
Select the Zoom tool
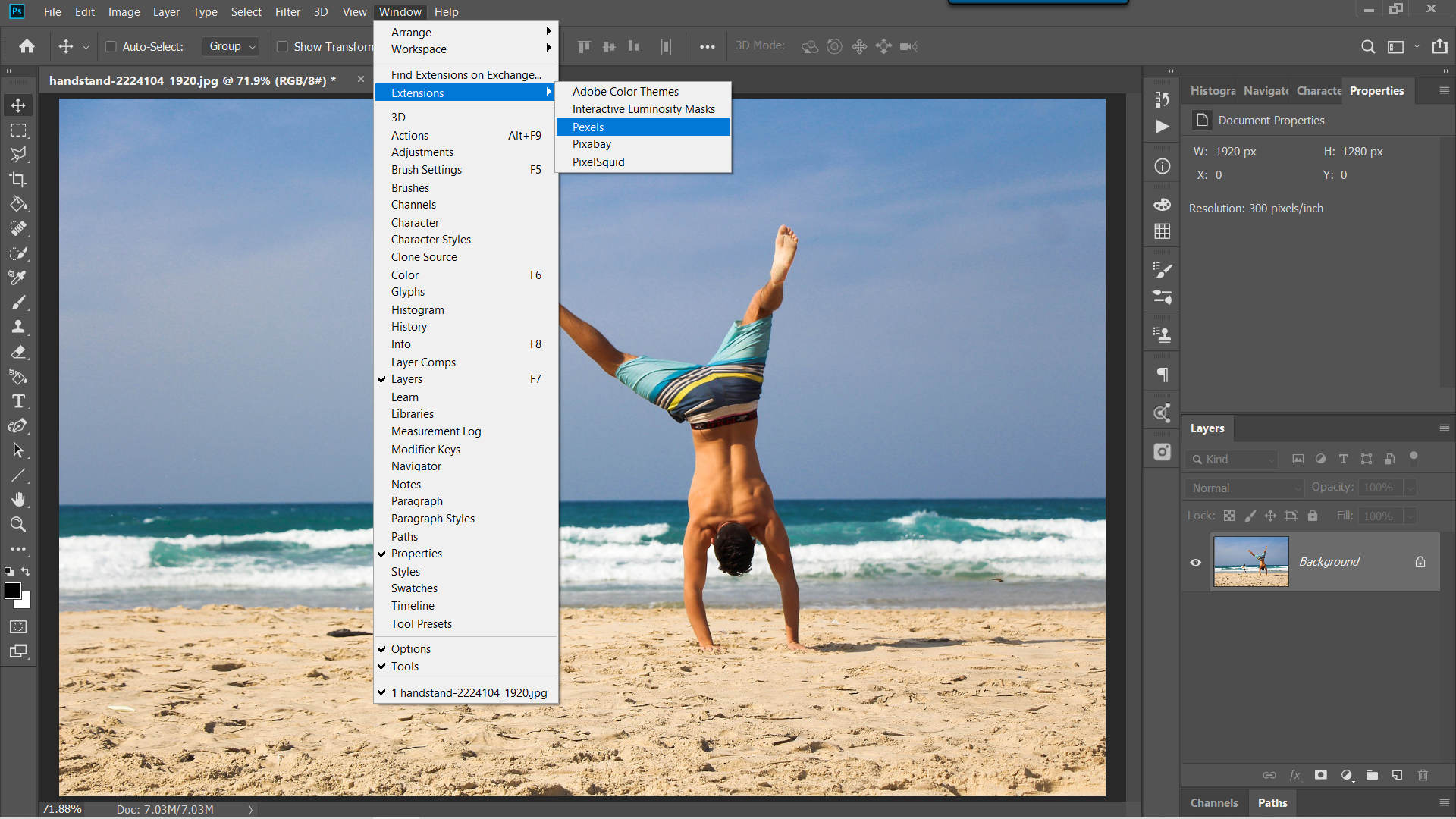point(18,525)
